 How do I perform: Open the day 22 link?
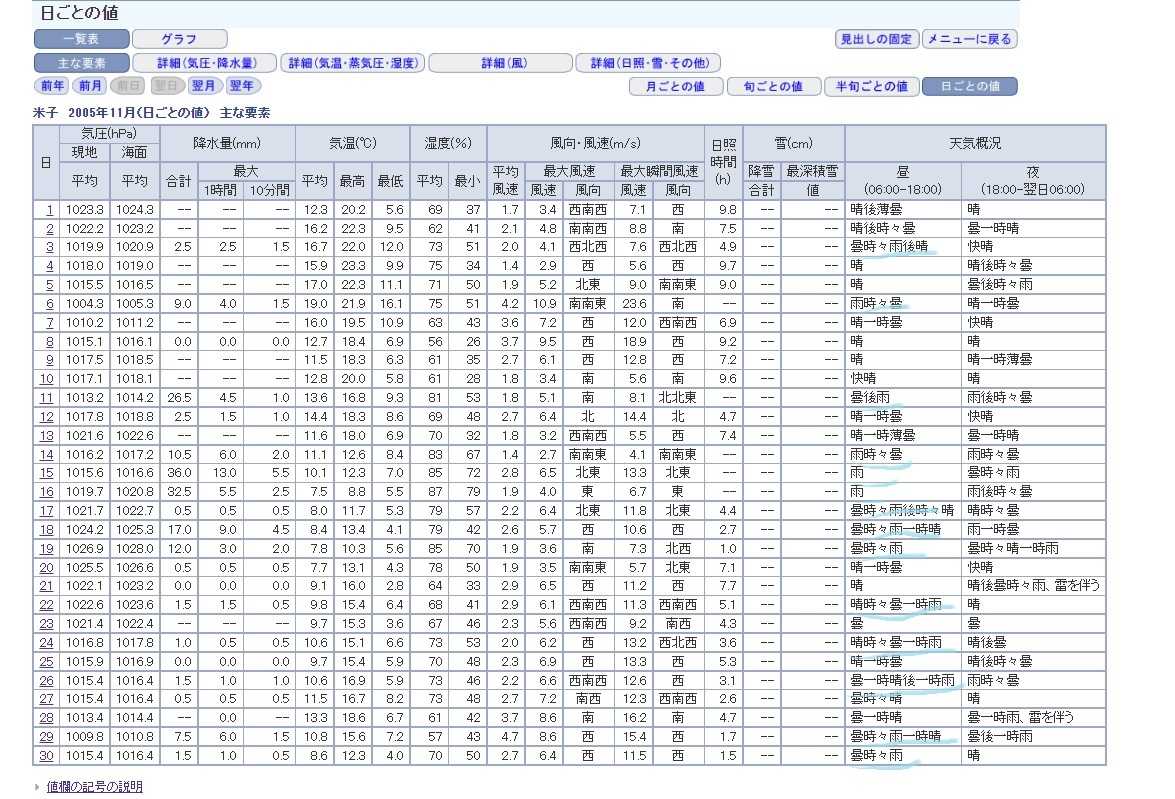coord(46,605)
